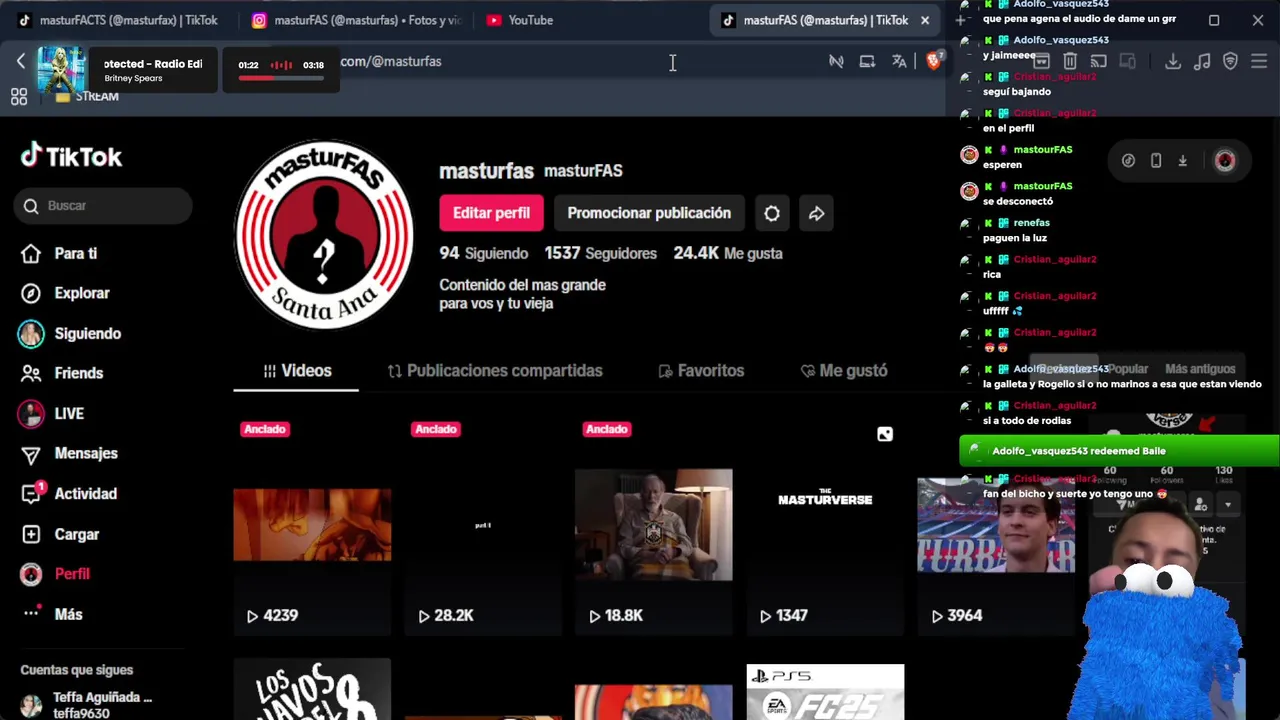The width and height of the screenshot is (1280, 720).
Task: Switch to the Instagram masturFAS browser tab
Action: point(356,20)
